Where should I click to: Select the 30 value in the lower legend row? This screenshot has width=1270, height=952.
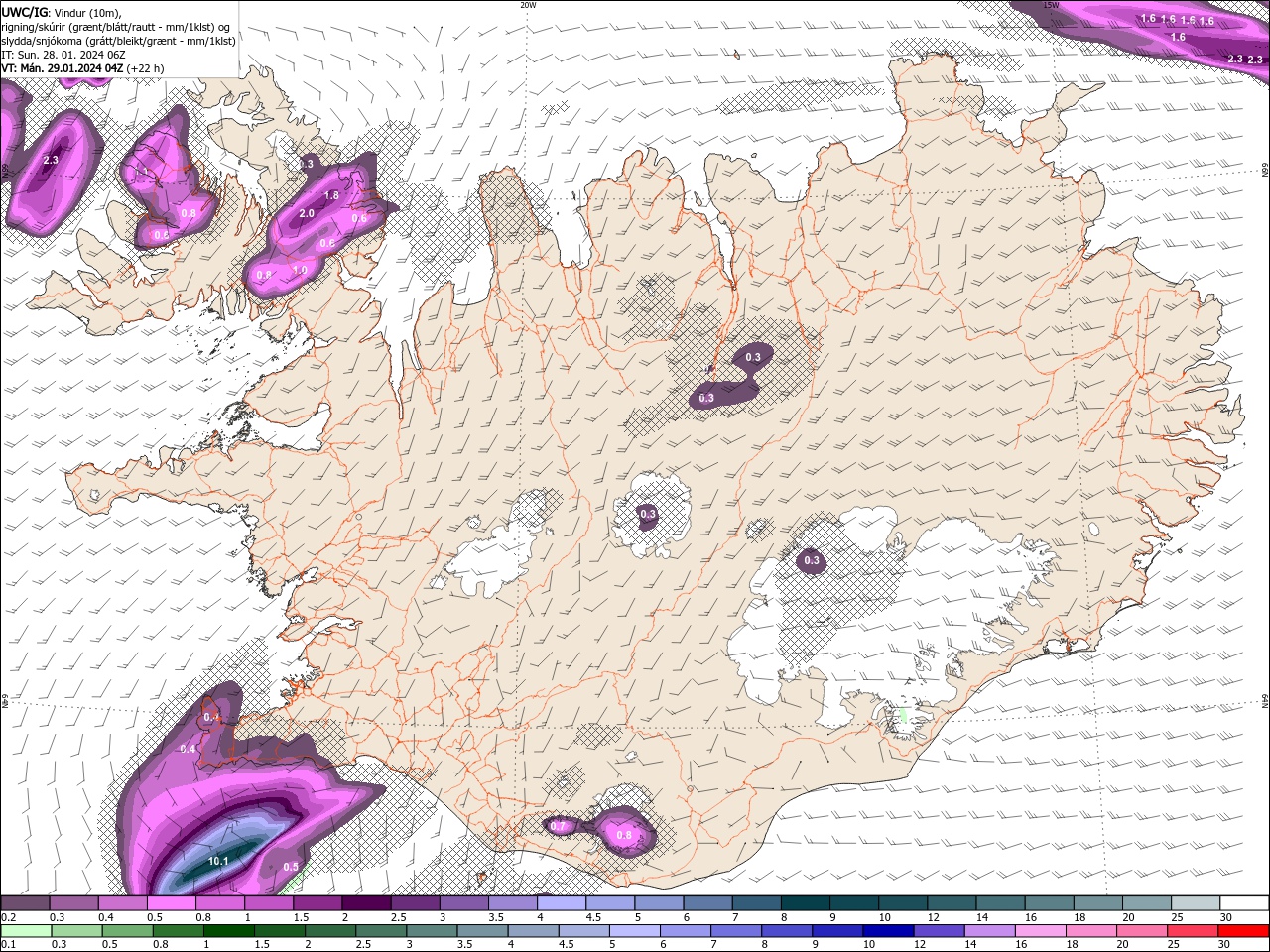point(1226,944)
